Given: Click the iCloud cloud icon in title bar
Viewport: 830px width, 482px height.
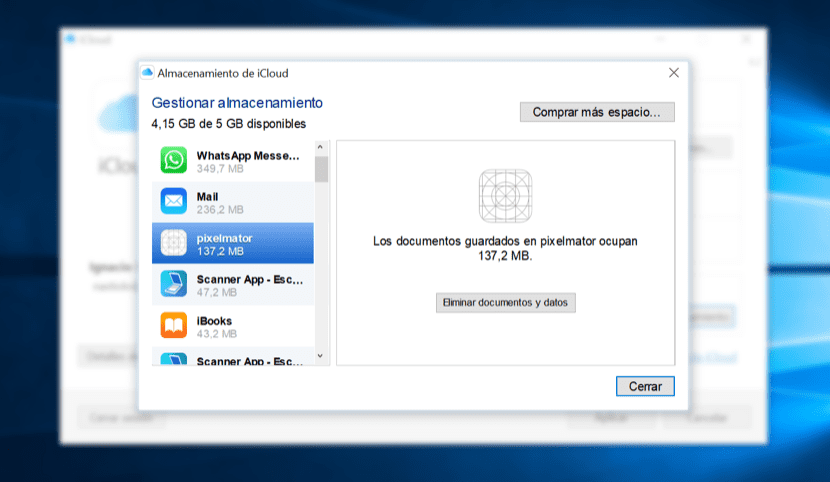Looking at the screenshot, I should pyautogui.click(x=148, y=72).
